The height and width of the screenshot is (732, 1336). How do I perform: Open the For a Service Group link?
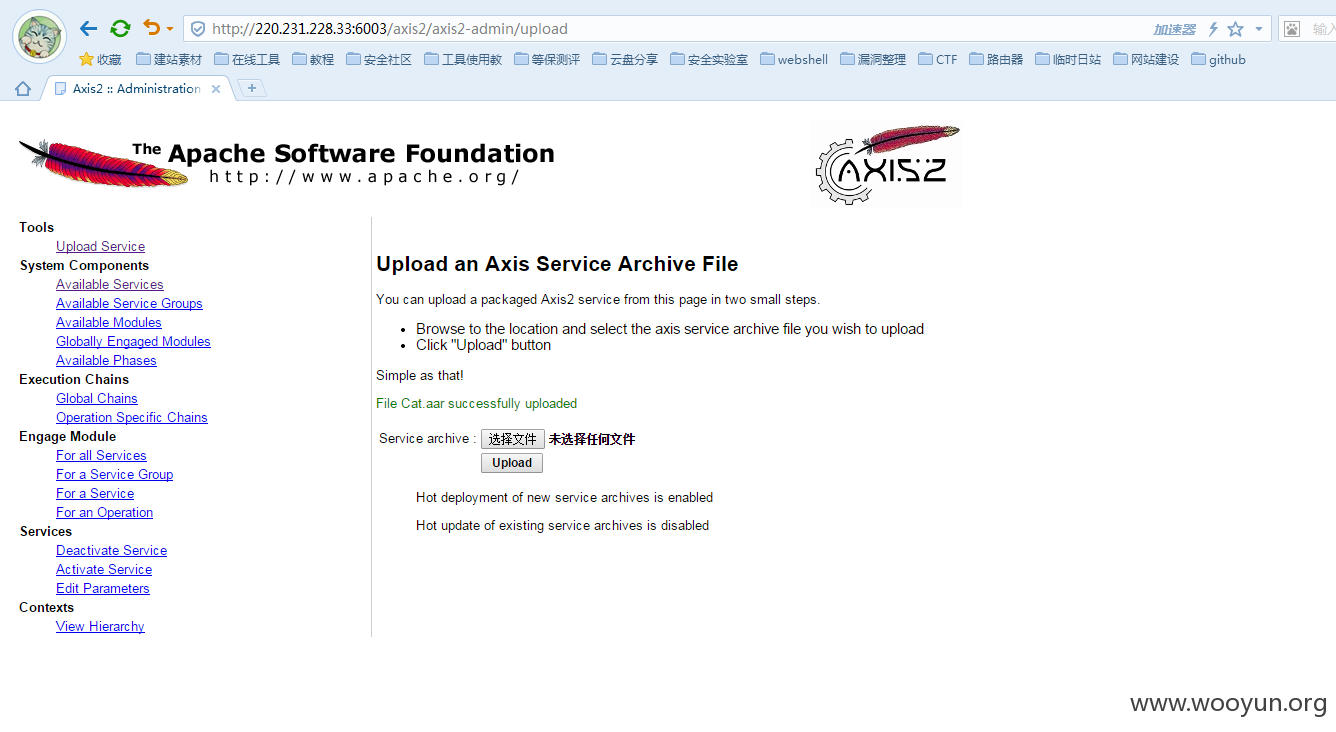114,474
